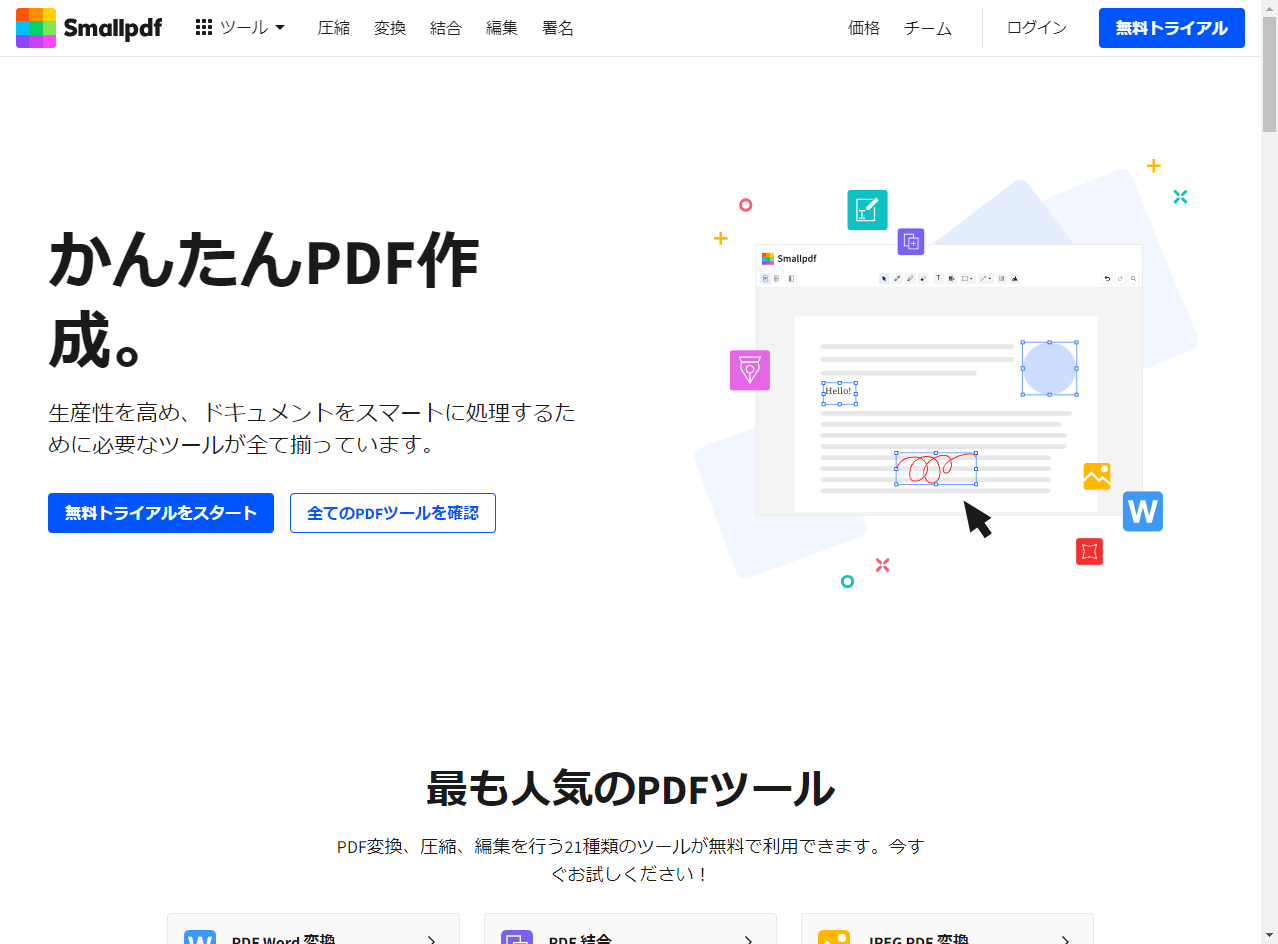Open the PDF Word 変換 tool card chevron
1278x944 pixels.
(431, 938)
